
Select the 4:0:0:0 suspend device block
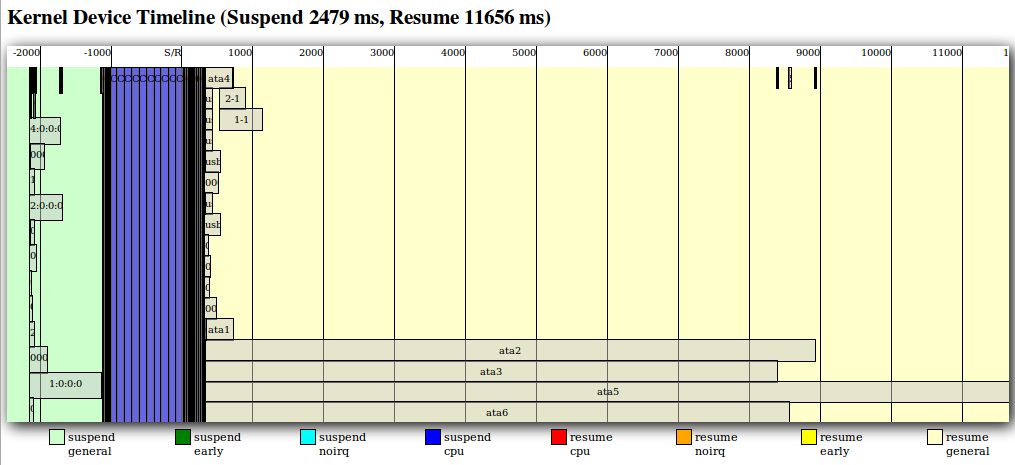pyautogui.click(x=45, y=129)
